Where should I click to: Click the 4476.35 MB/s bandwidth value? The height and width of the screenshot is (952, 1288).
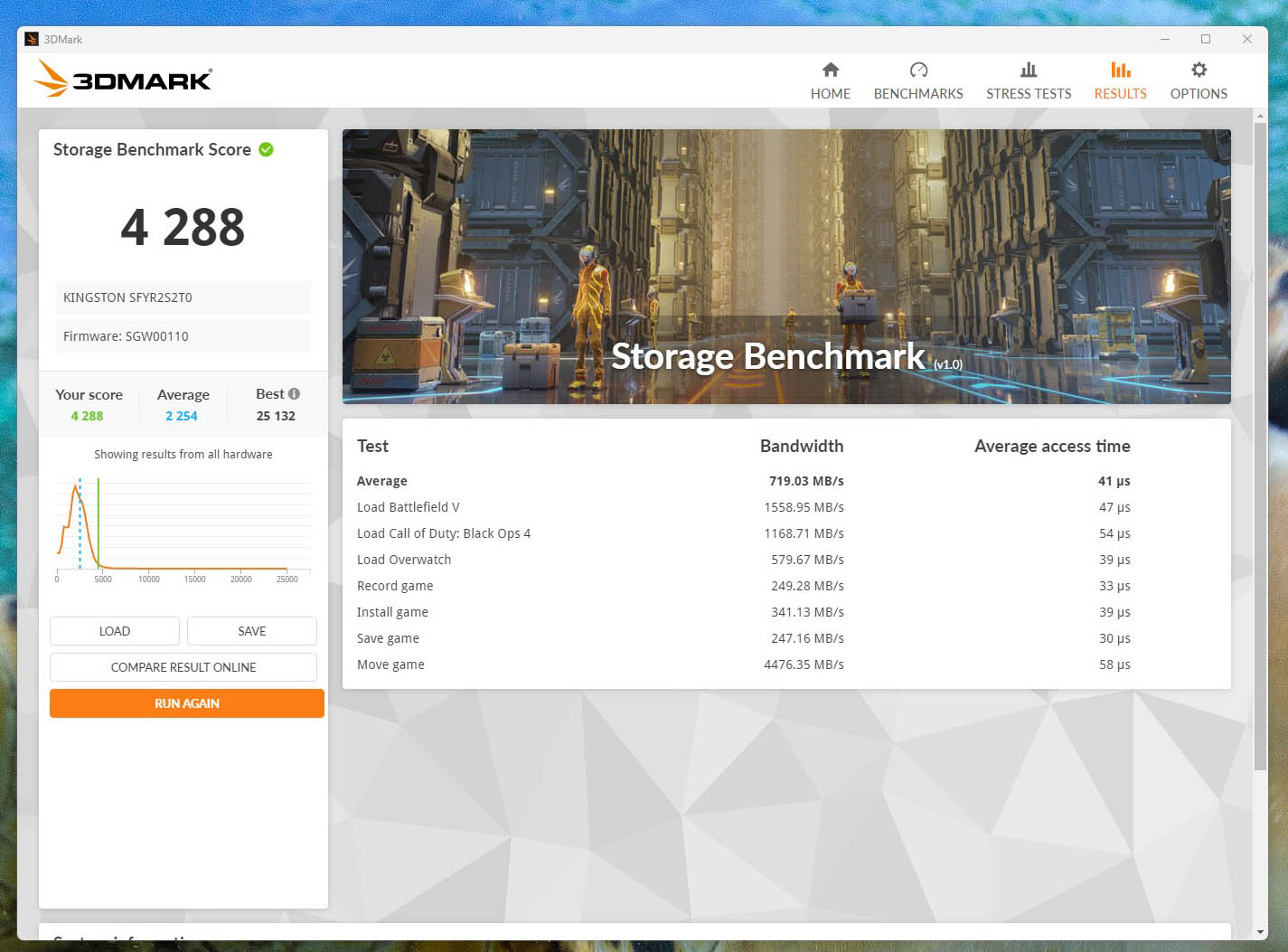click(x=804, y=665)
